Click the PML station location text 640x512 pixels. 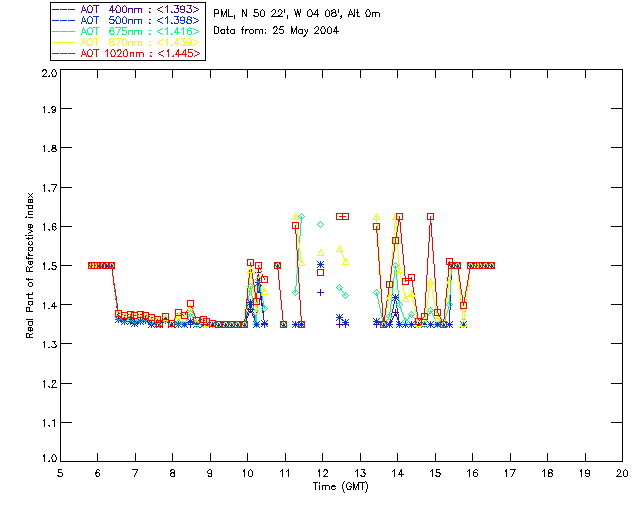(297, 14)
